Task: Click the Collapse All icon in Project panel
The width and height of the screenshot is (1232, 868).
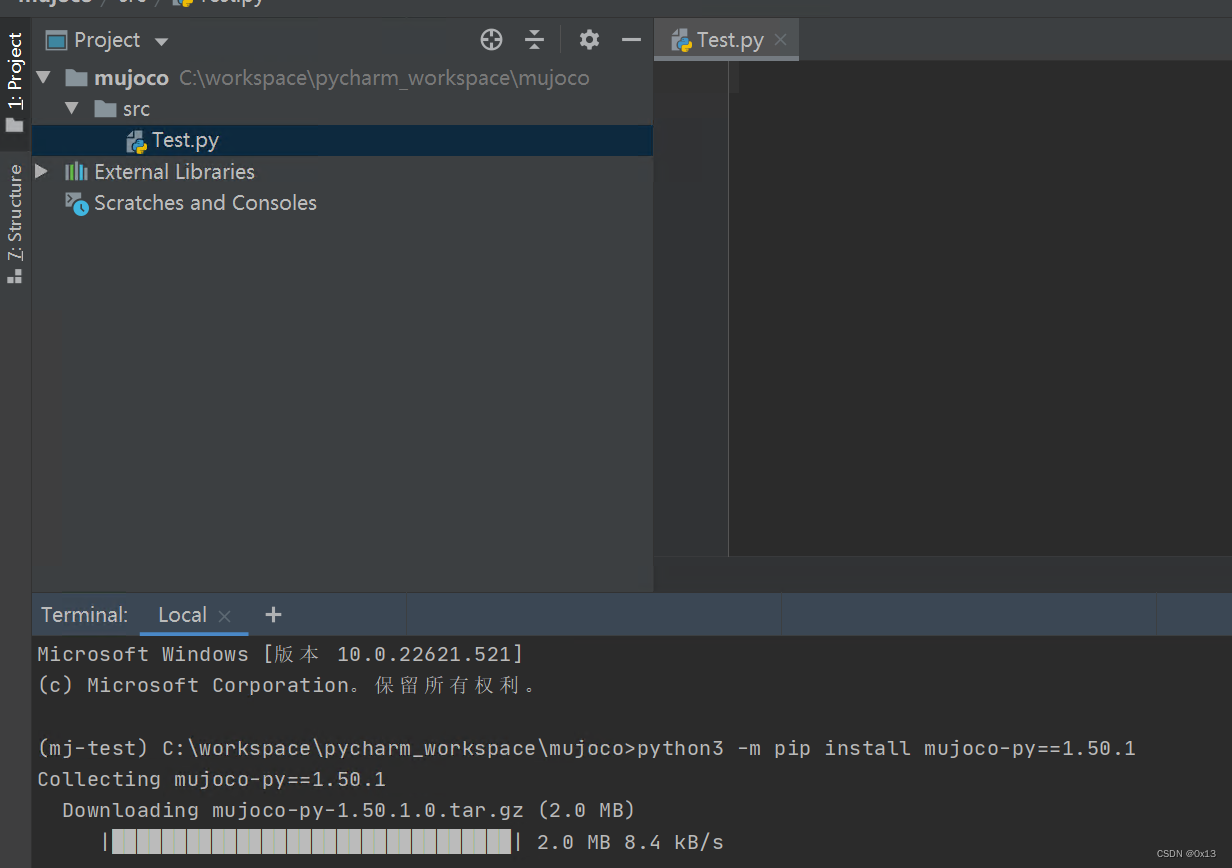Action: [x=535, y=40]
